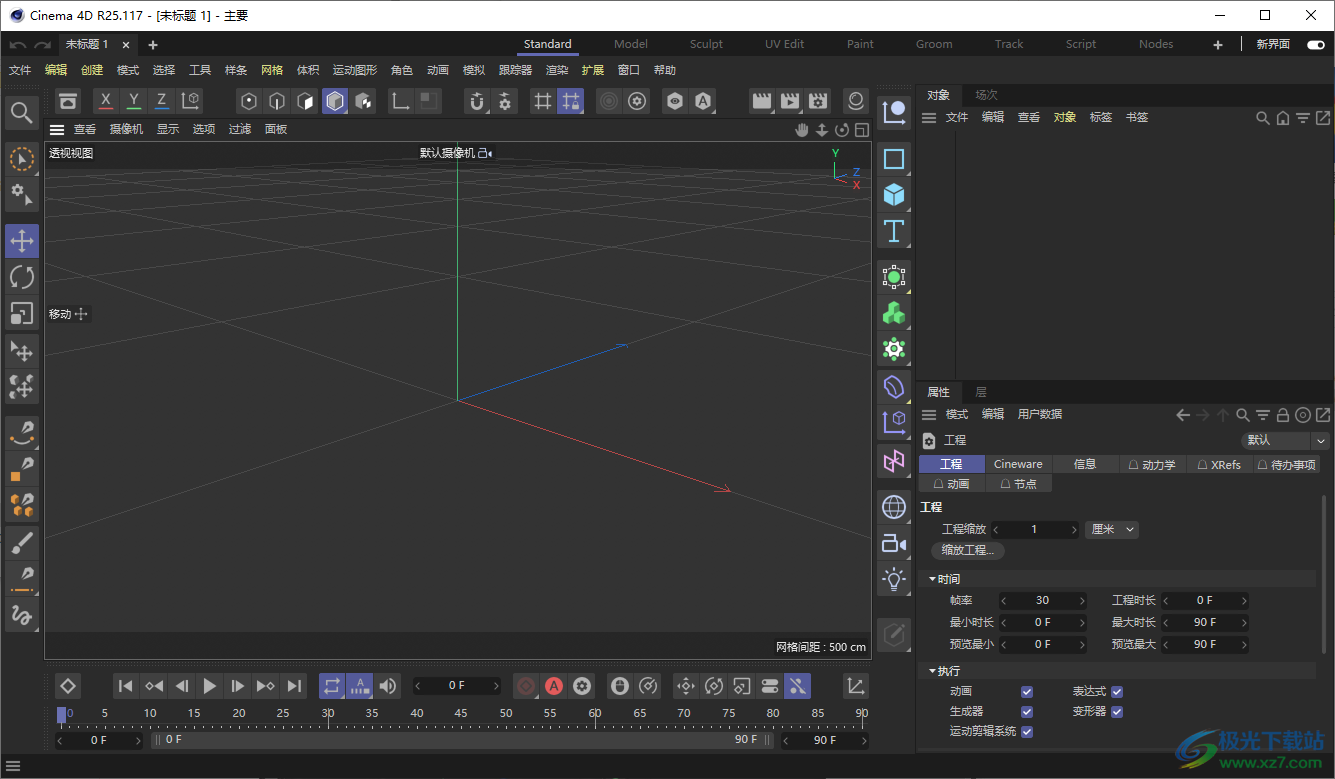Open the 默认 mode dropdown
1335x779 pixels.
1285,440
